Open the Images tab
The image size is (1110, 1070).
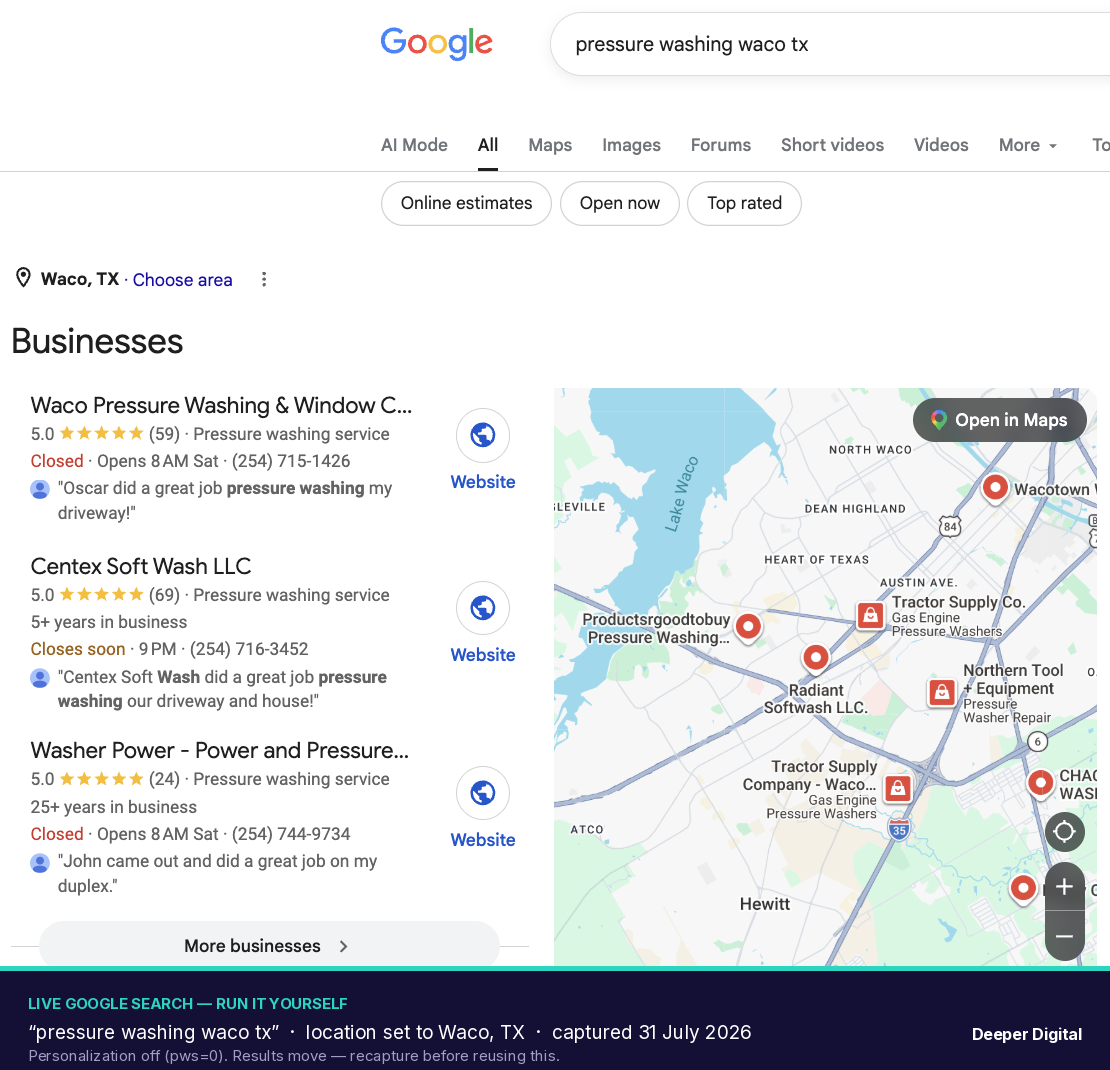(x=631, y=145)
